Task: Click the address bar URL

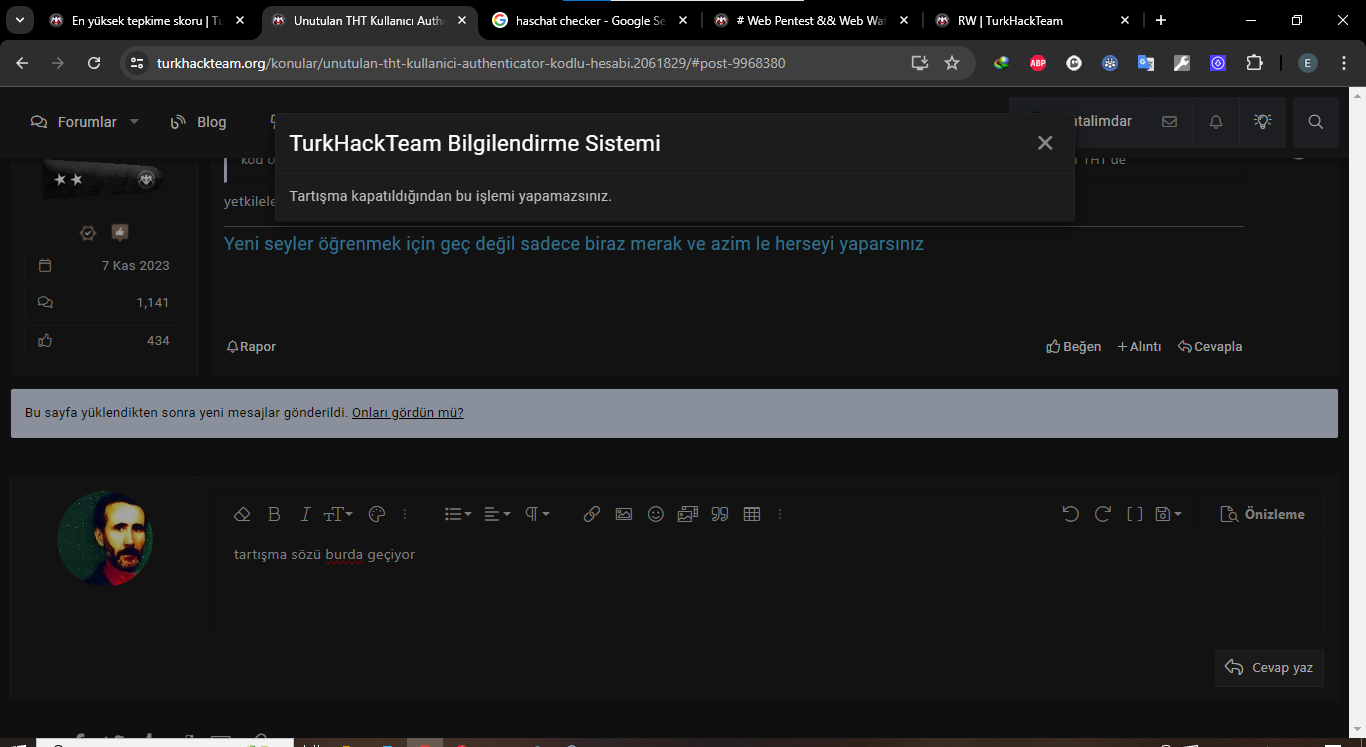Action: tap(471, 63)
